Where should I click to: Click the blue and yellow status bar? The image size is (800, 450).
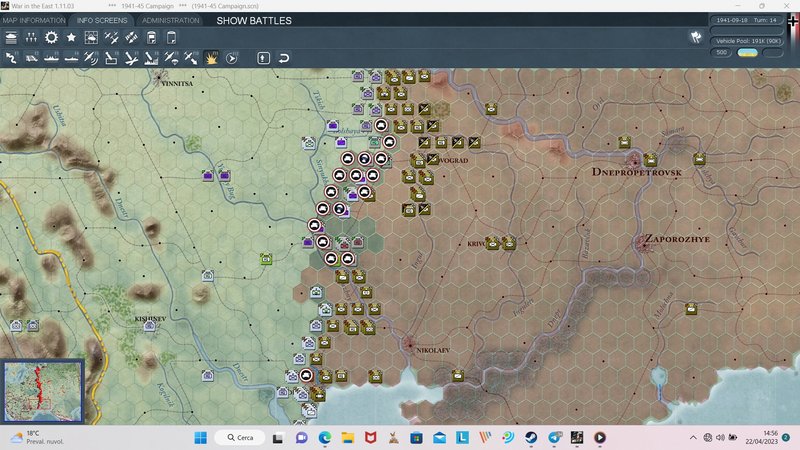(747, 53)
